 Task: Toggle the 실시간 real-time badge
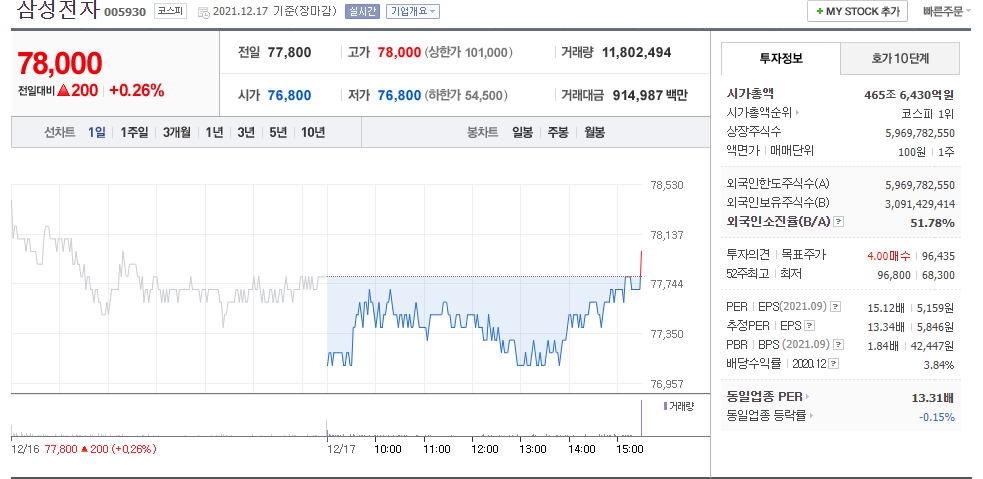point(362,11)
